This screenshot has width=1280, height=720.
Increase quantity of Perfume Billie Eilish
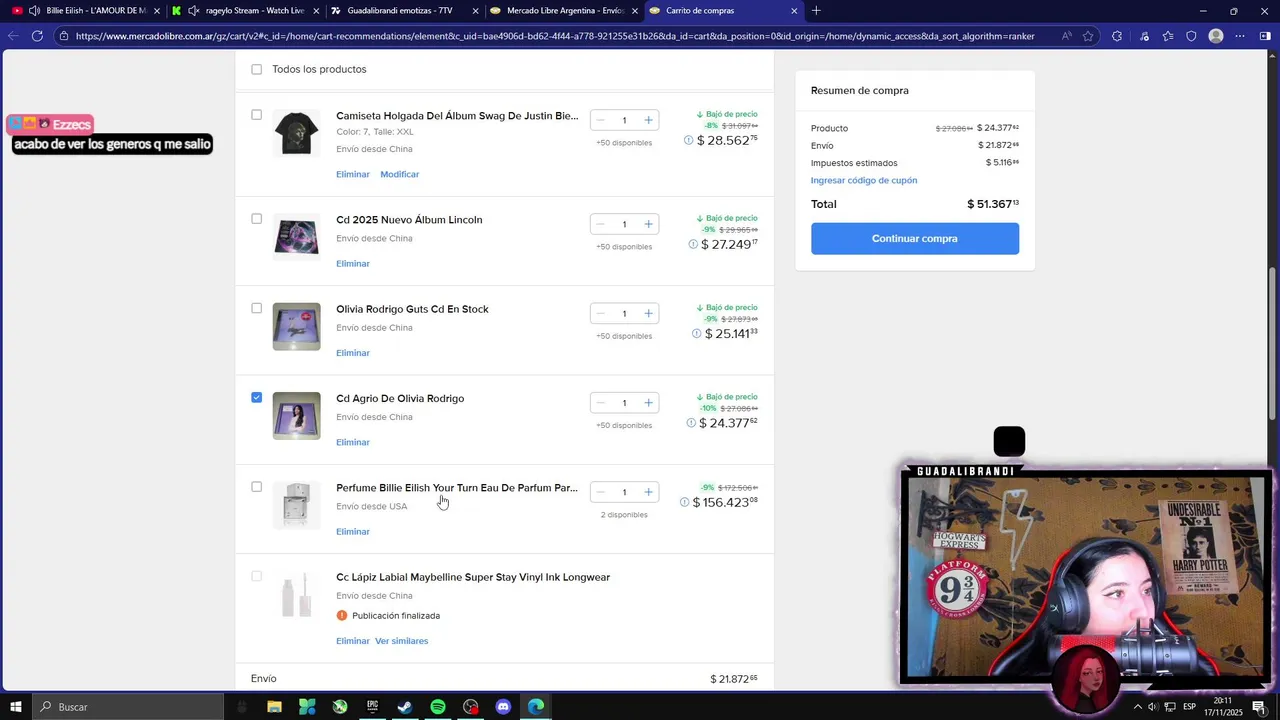[648, 492]
